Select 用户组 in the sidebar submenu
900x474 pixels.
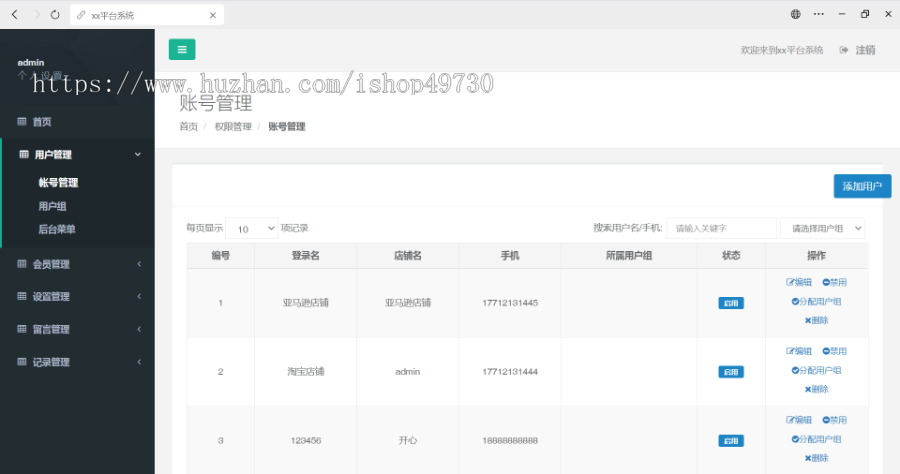(52, 206)
